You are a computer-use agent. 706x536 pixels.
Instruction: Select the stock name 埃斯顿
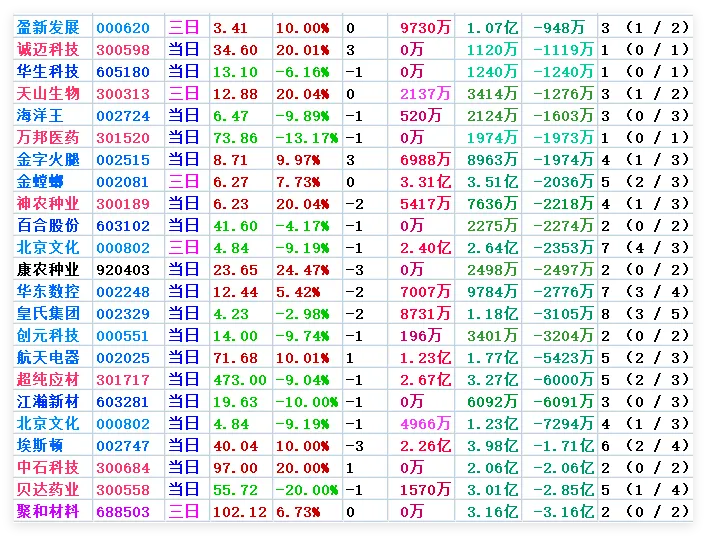40,446
